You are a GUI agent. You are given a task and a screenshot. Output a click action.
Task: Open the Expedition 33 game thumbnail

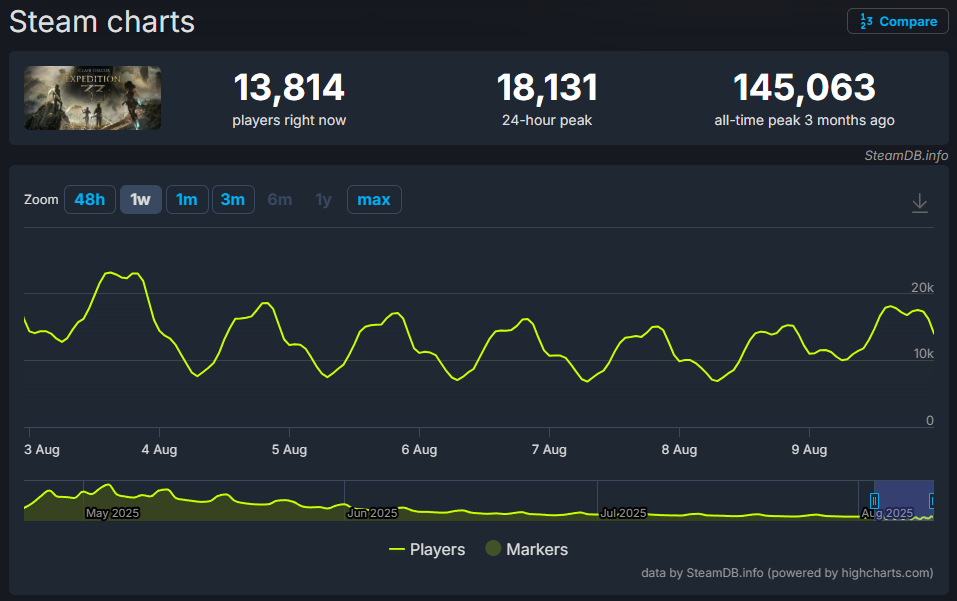click(x=93, y=98)
